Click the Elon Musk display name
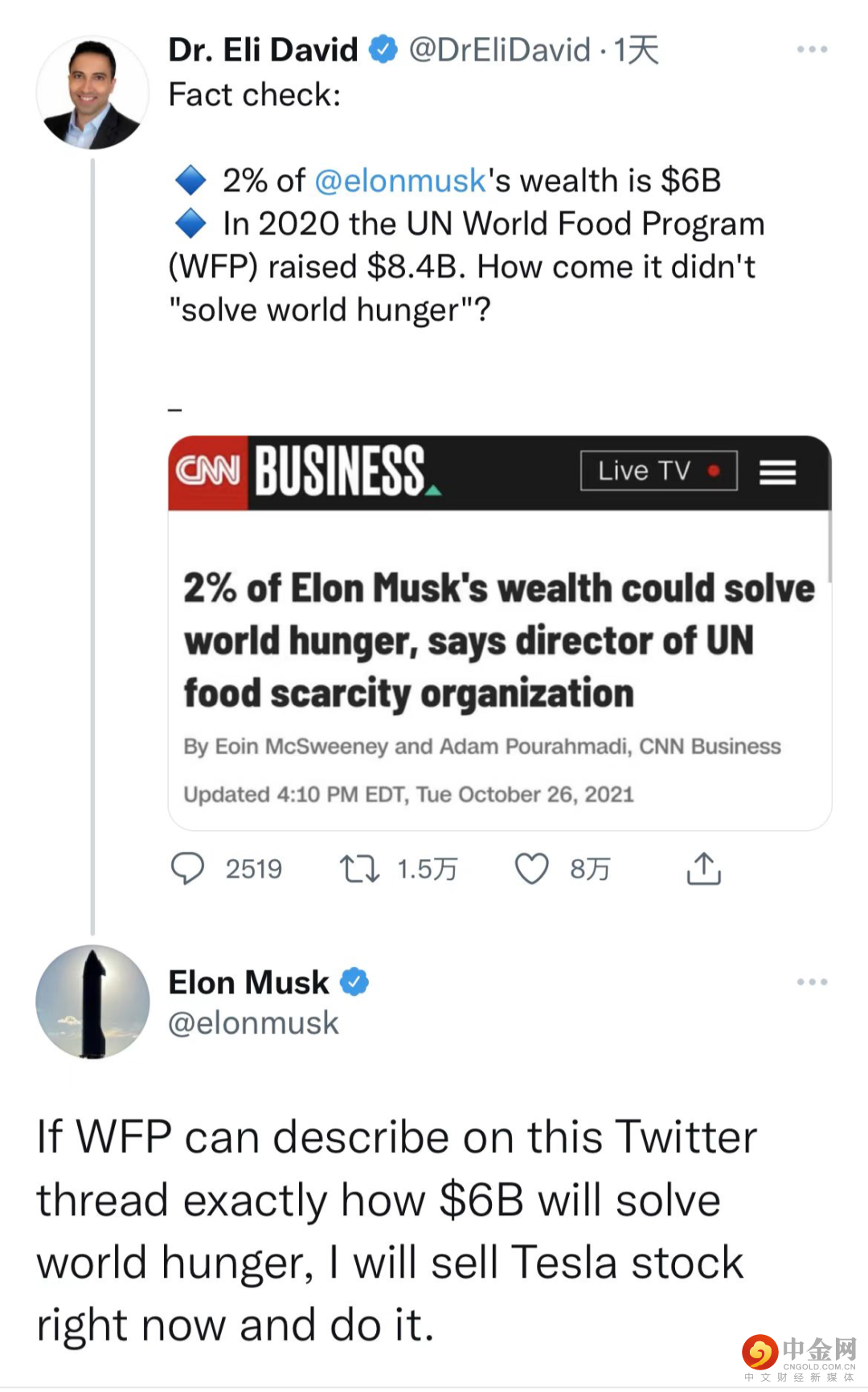Viewport: 868px width, 1392px height. tap(248, 982)
